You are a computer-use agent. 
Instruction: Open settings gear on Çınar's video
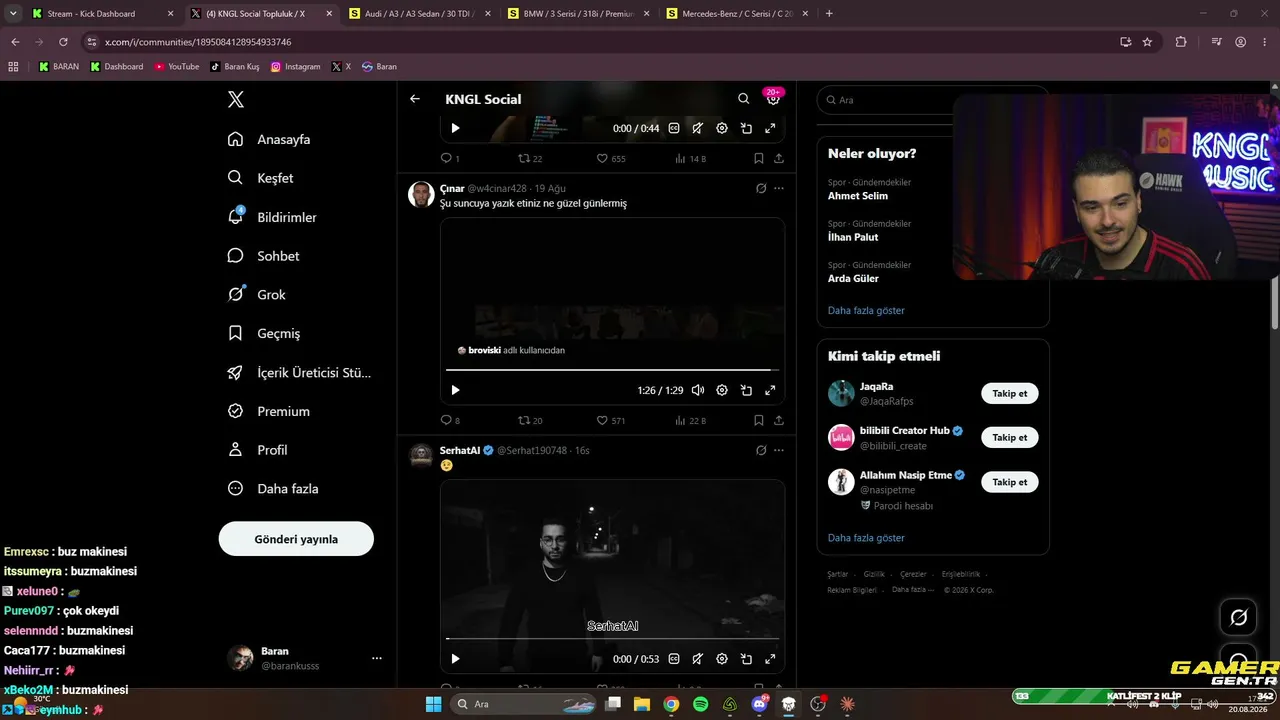coord(722,390)
